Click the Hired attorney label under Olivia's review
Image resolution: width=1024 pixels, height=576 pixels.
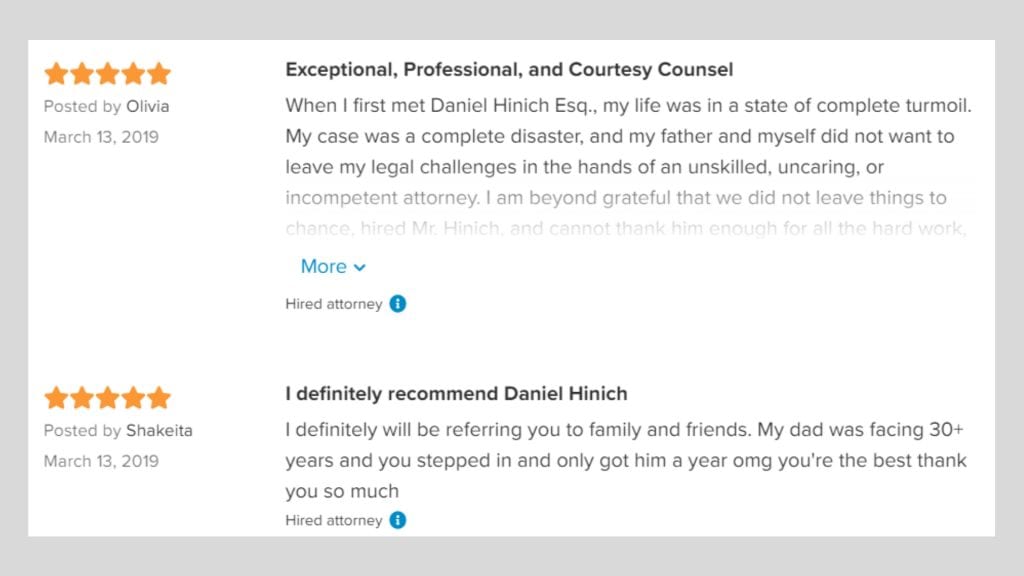[334, 304]
